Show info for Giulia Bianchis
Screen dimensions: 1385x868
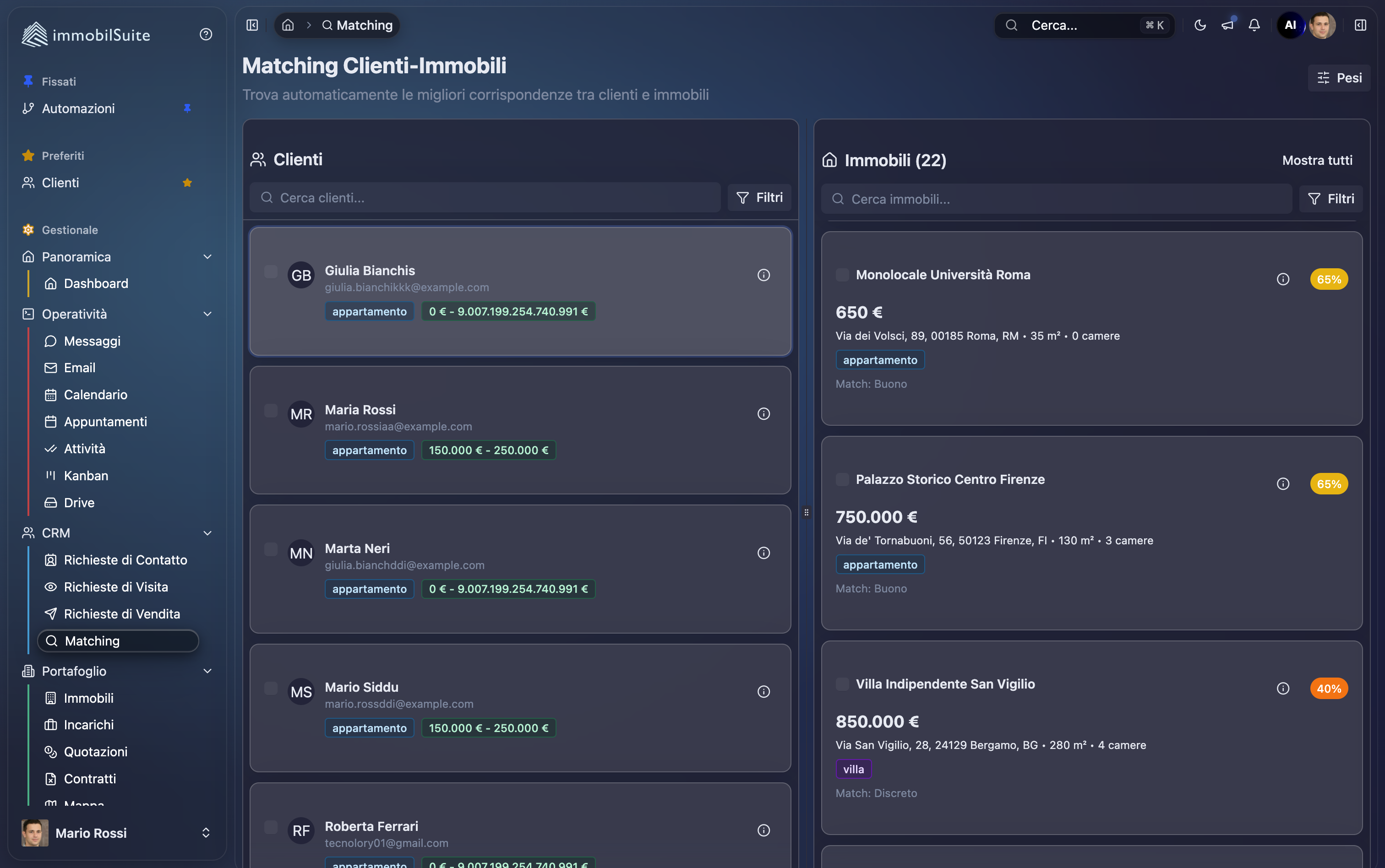point(763,275)
